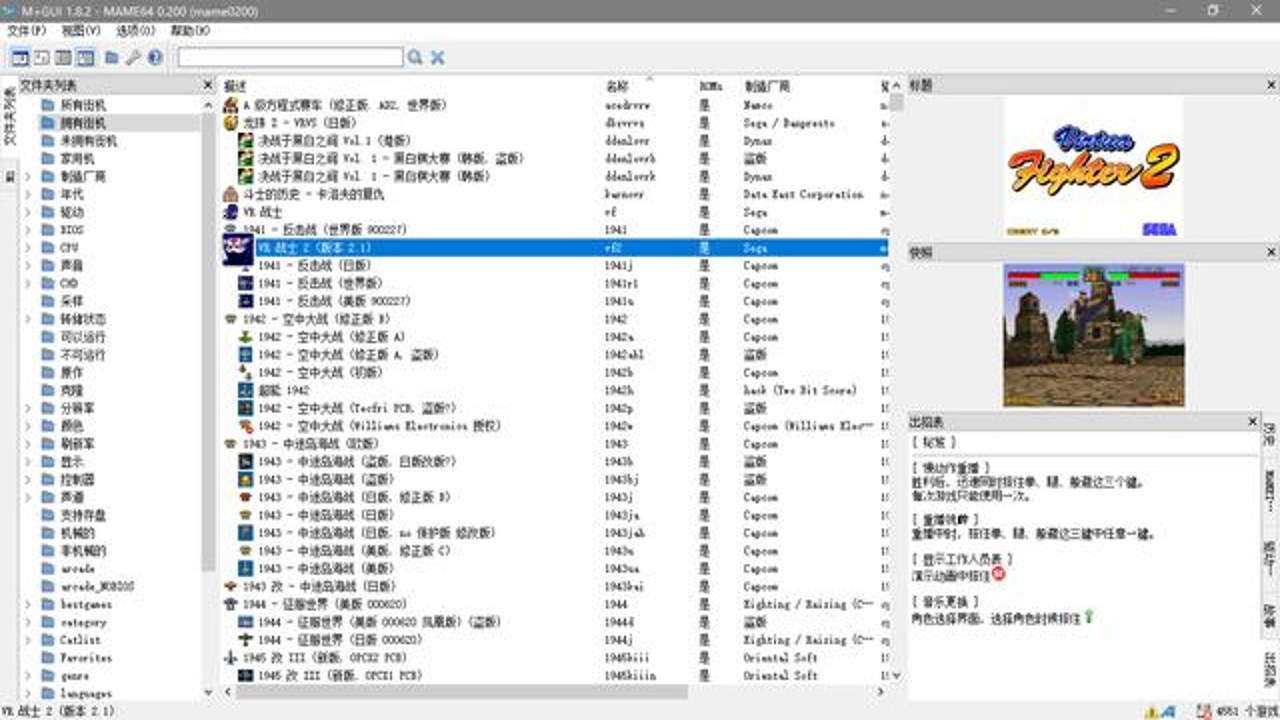Expand the 制造厂商 folder node

[28, 176]
